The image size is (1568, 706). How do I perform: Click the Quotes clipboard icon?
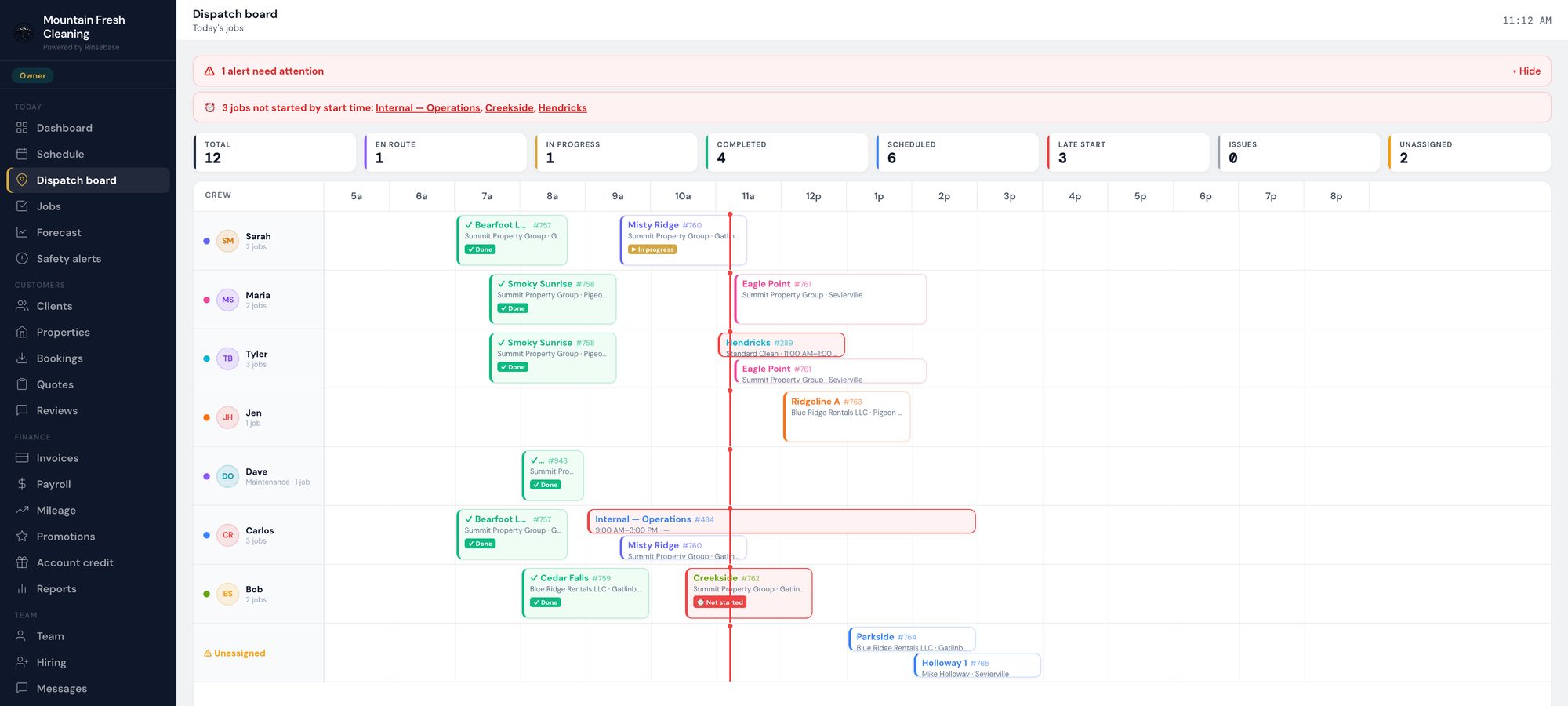22,384
